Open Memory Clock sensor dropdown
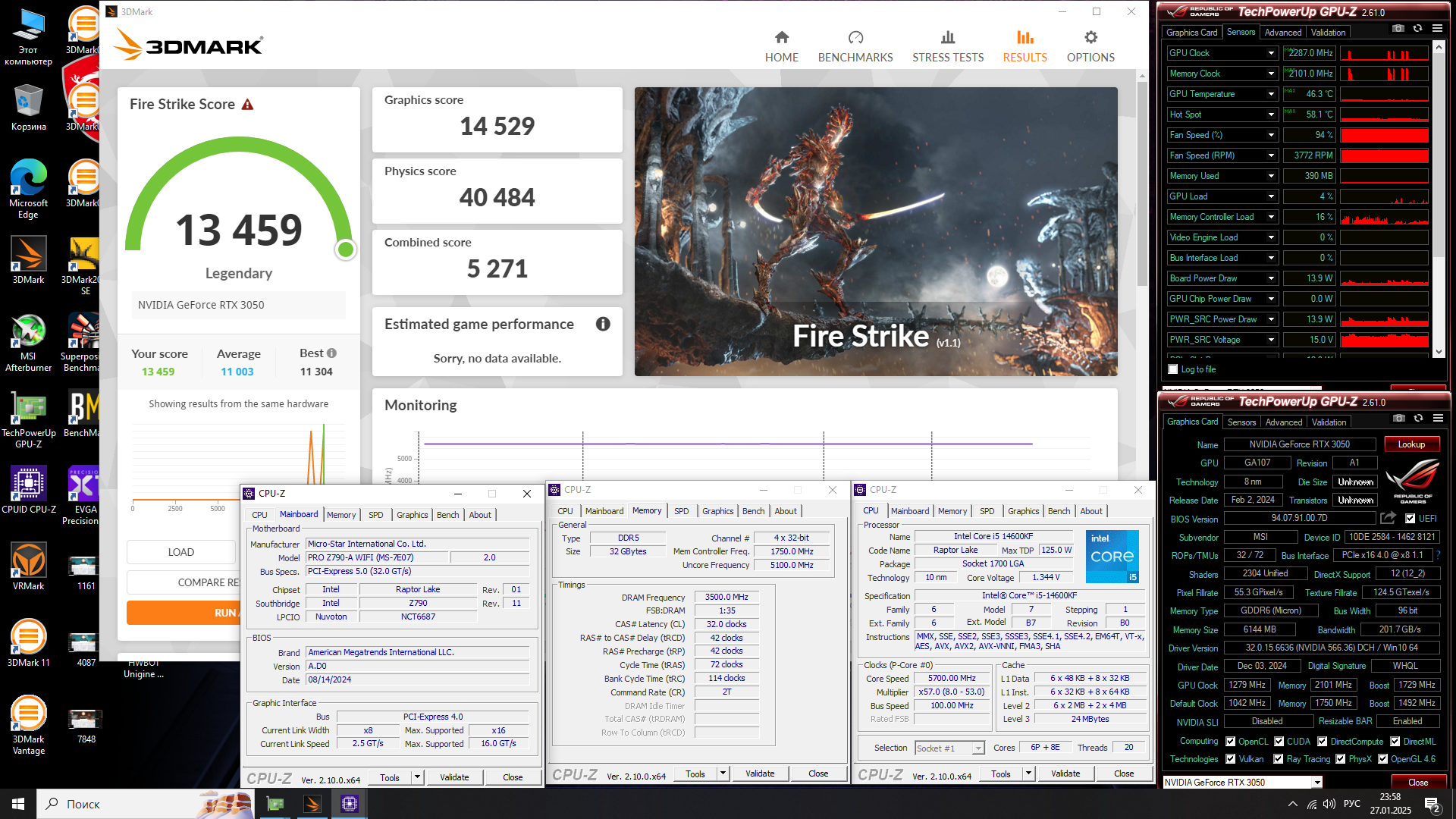Screen dimensions: 1456x819 (x=1271, y=74)
